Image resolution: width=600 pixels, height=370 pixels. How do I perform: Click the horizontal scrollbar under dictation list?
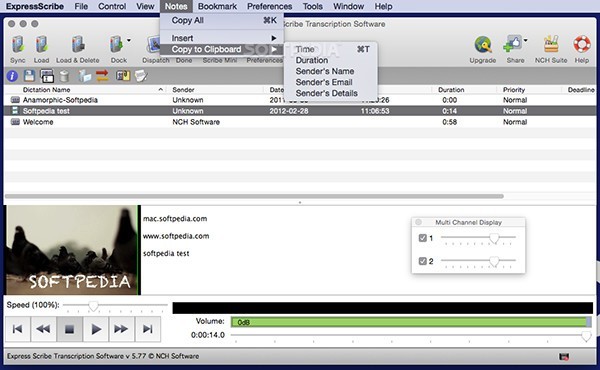click(254, 196)
